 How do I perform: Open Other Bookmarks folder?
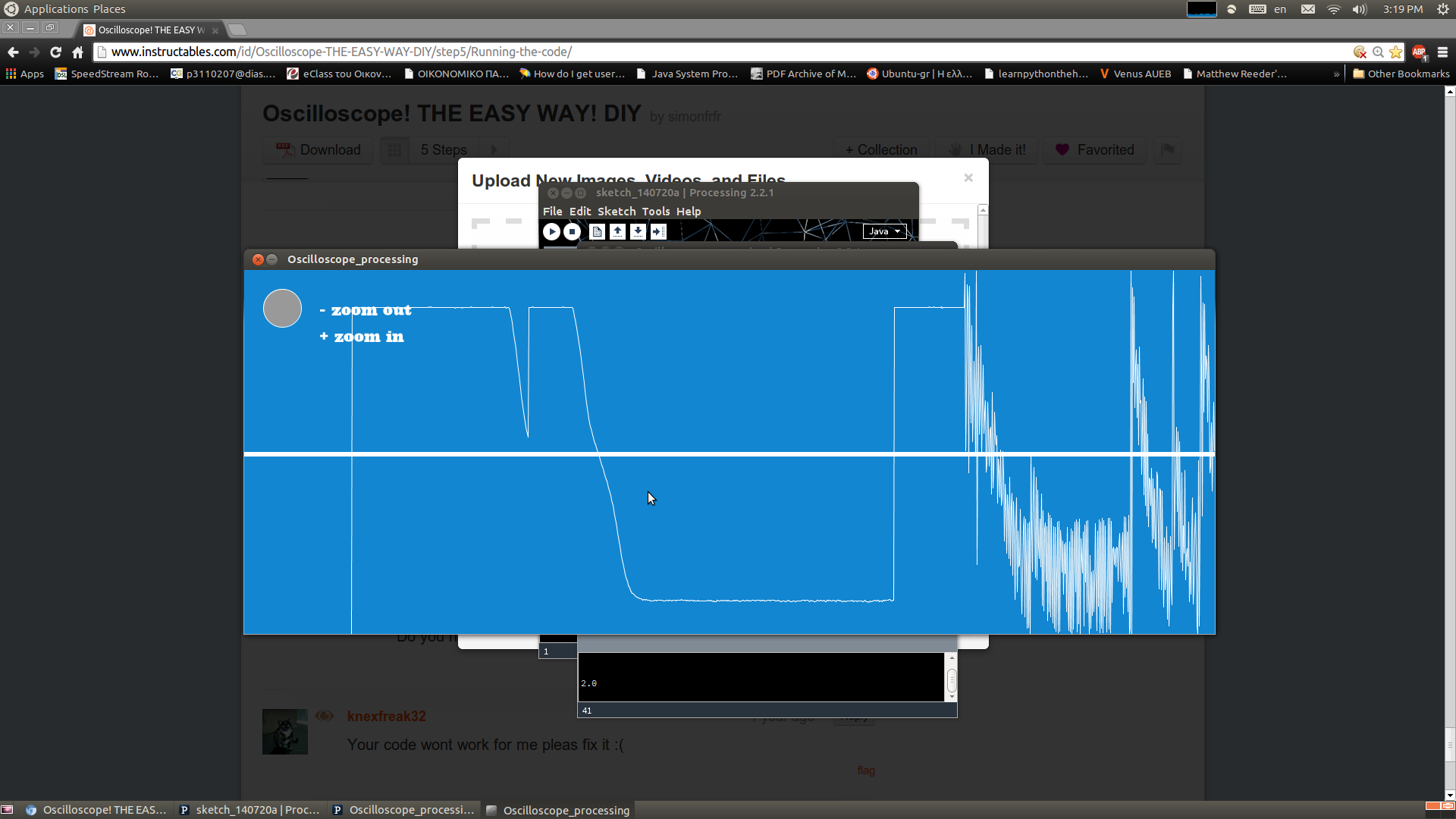1401,74
